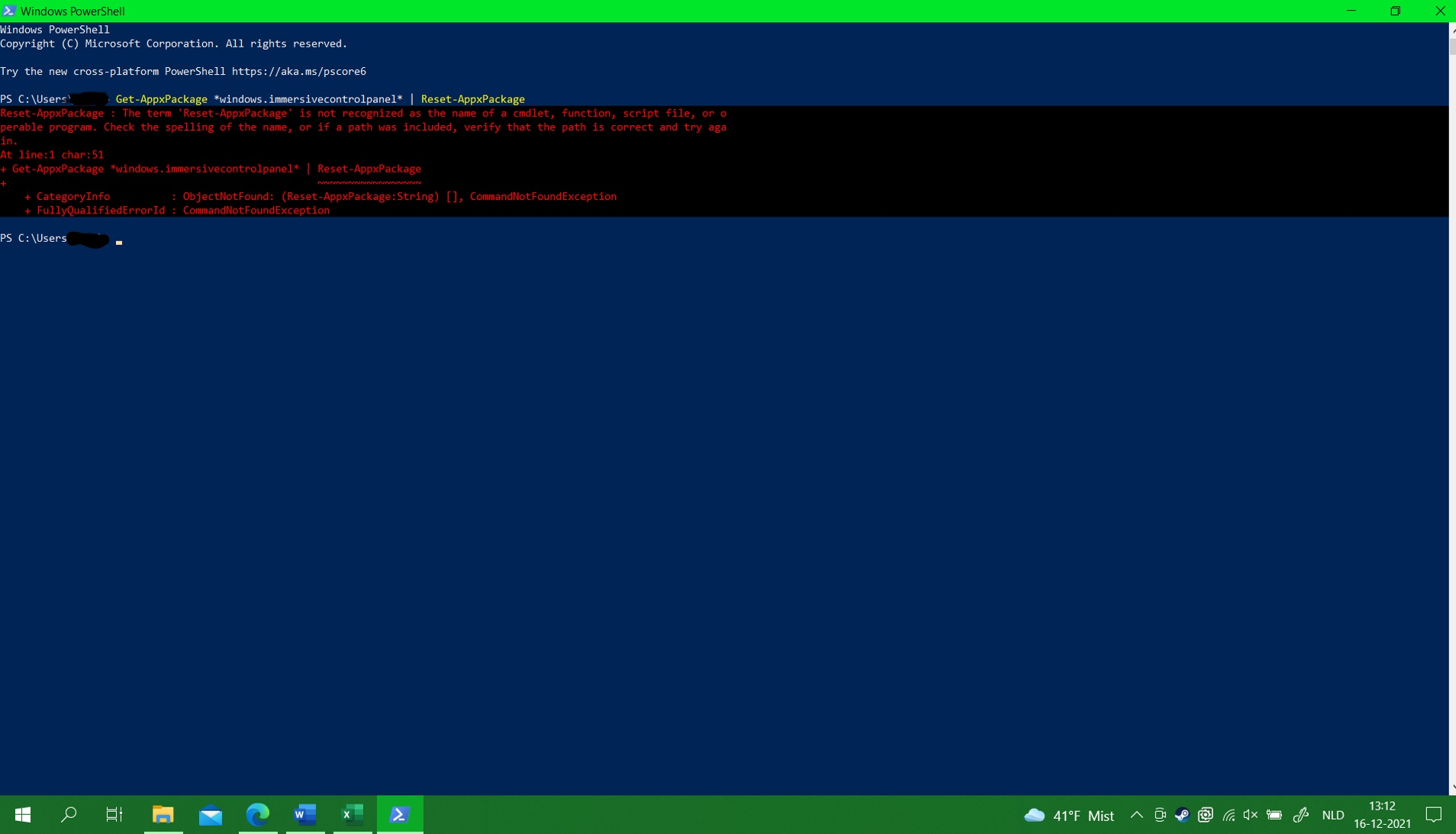Image resolution: width=1456 pixels, height=834 pixels.
Task: Click the gear tray icon beside Steam
Action: 1206,815
